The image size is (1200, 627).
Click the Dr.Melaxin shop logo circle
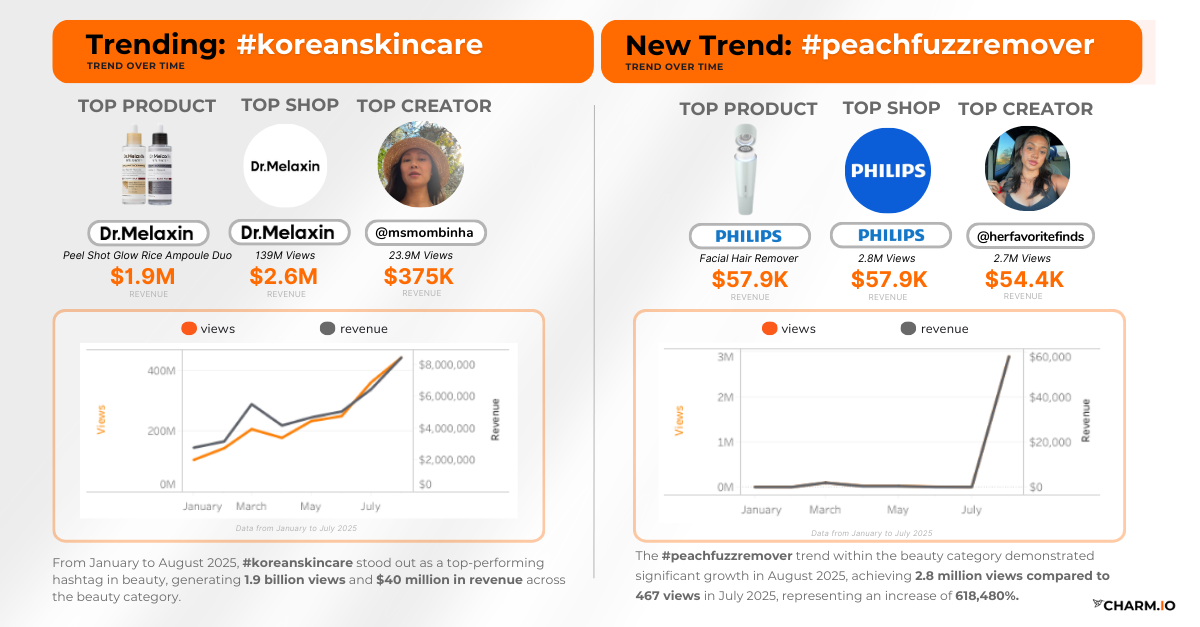tap(285, 166)
